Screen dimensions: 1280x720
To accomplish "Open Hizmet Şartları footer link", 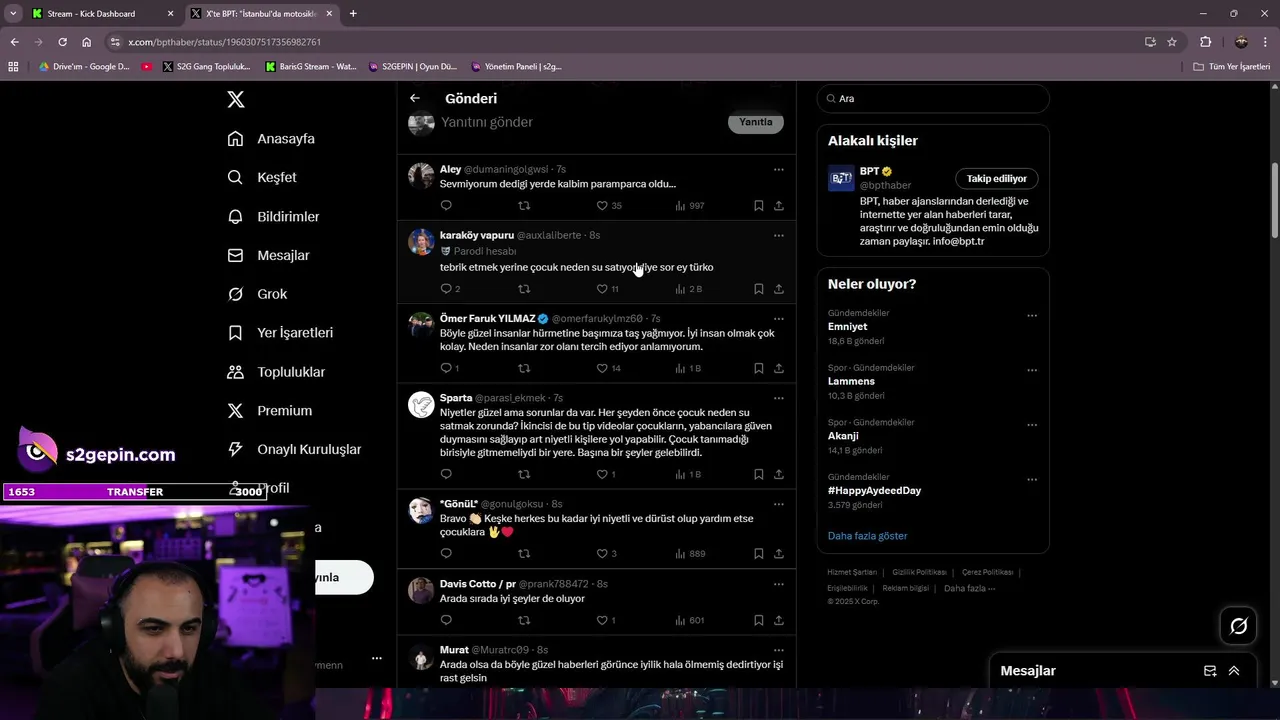I will click(852, 572).
